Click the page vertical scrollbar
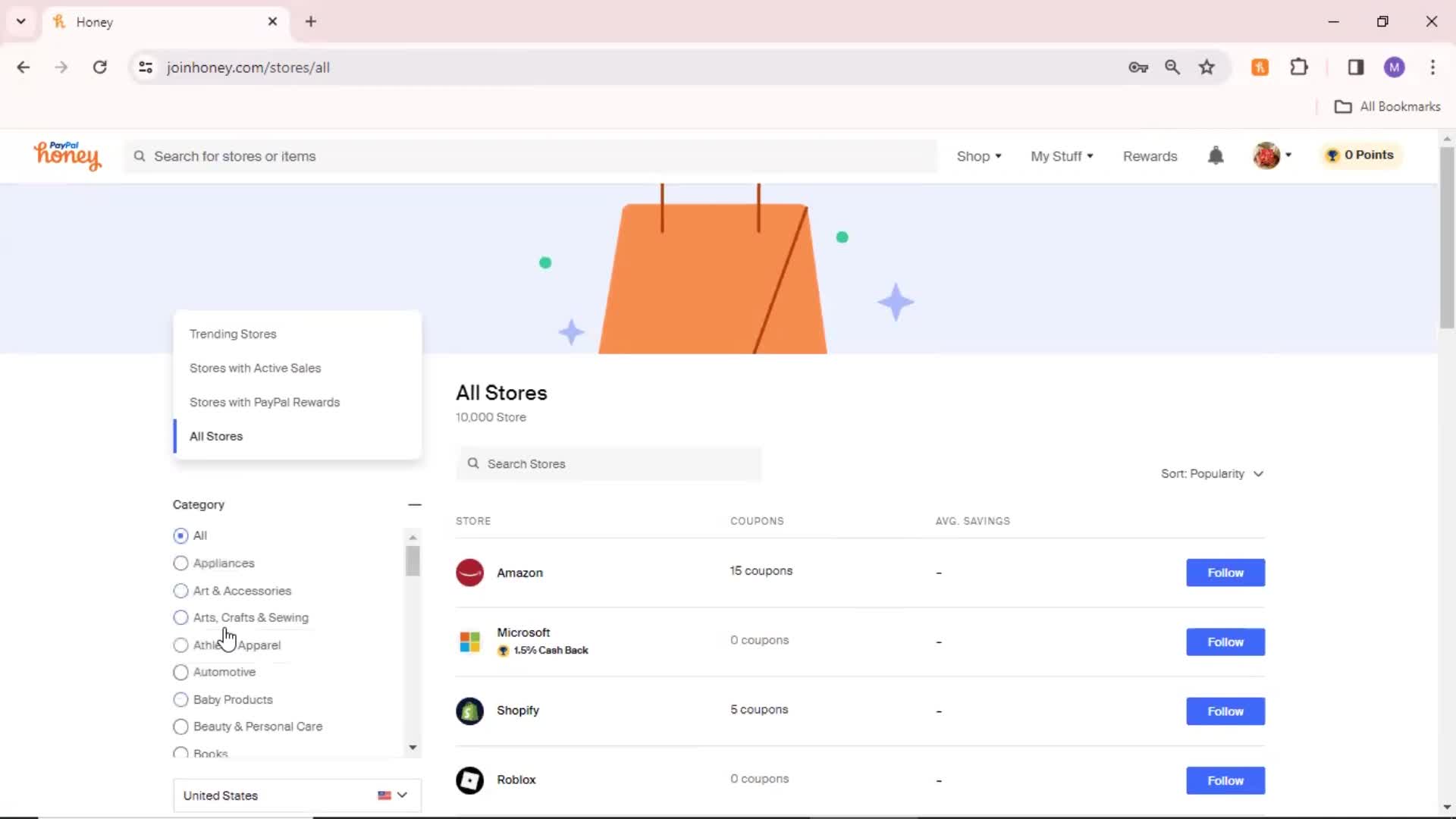The image size is (1456, 819). tap(1447, 237)
